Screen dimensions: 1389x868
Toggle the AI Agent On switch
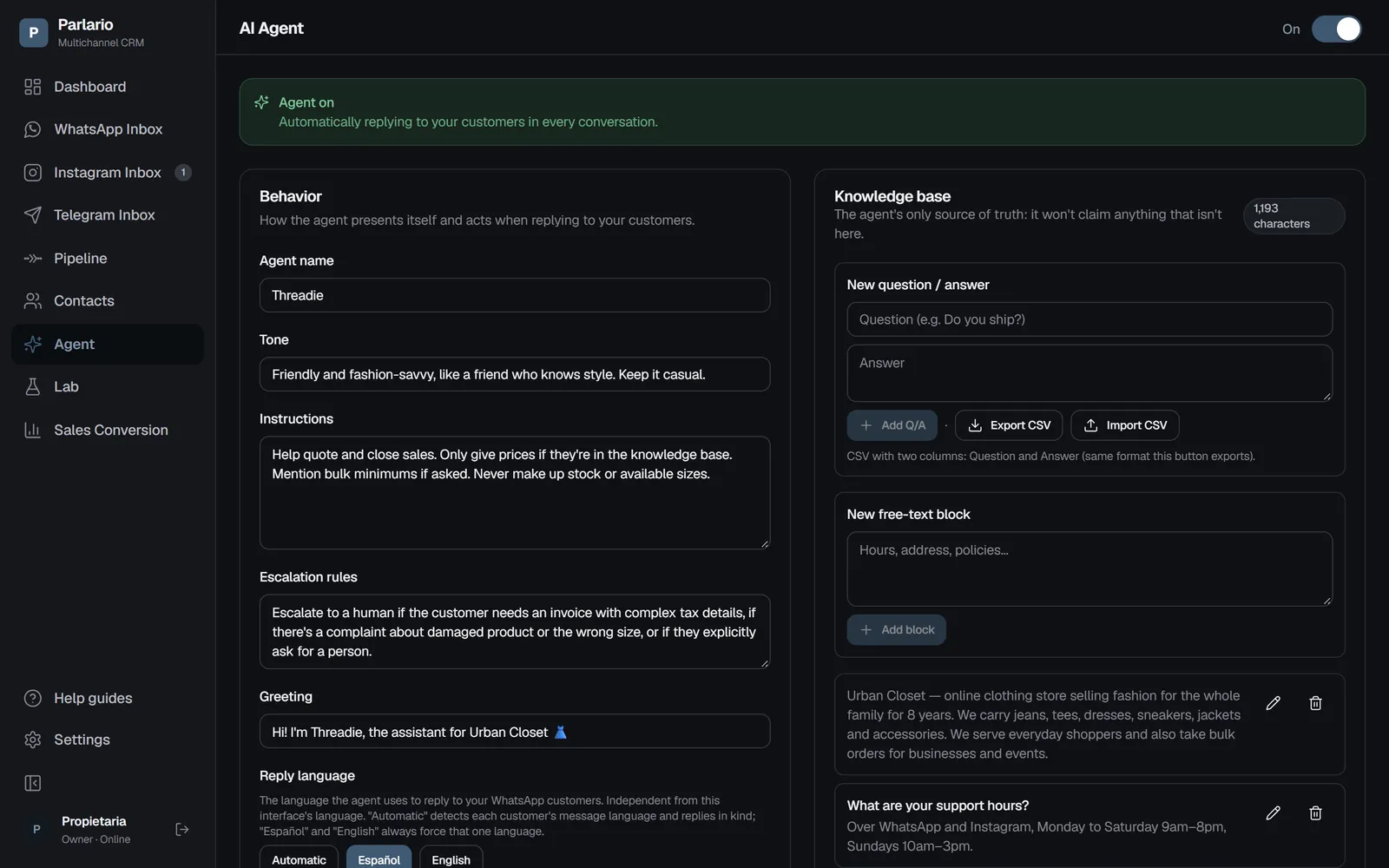[x=1336, y=29]
